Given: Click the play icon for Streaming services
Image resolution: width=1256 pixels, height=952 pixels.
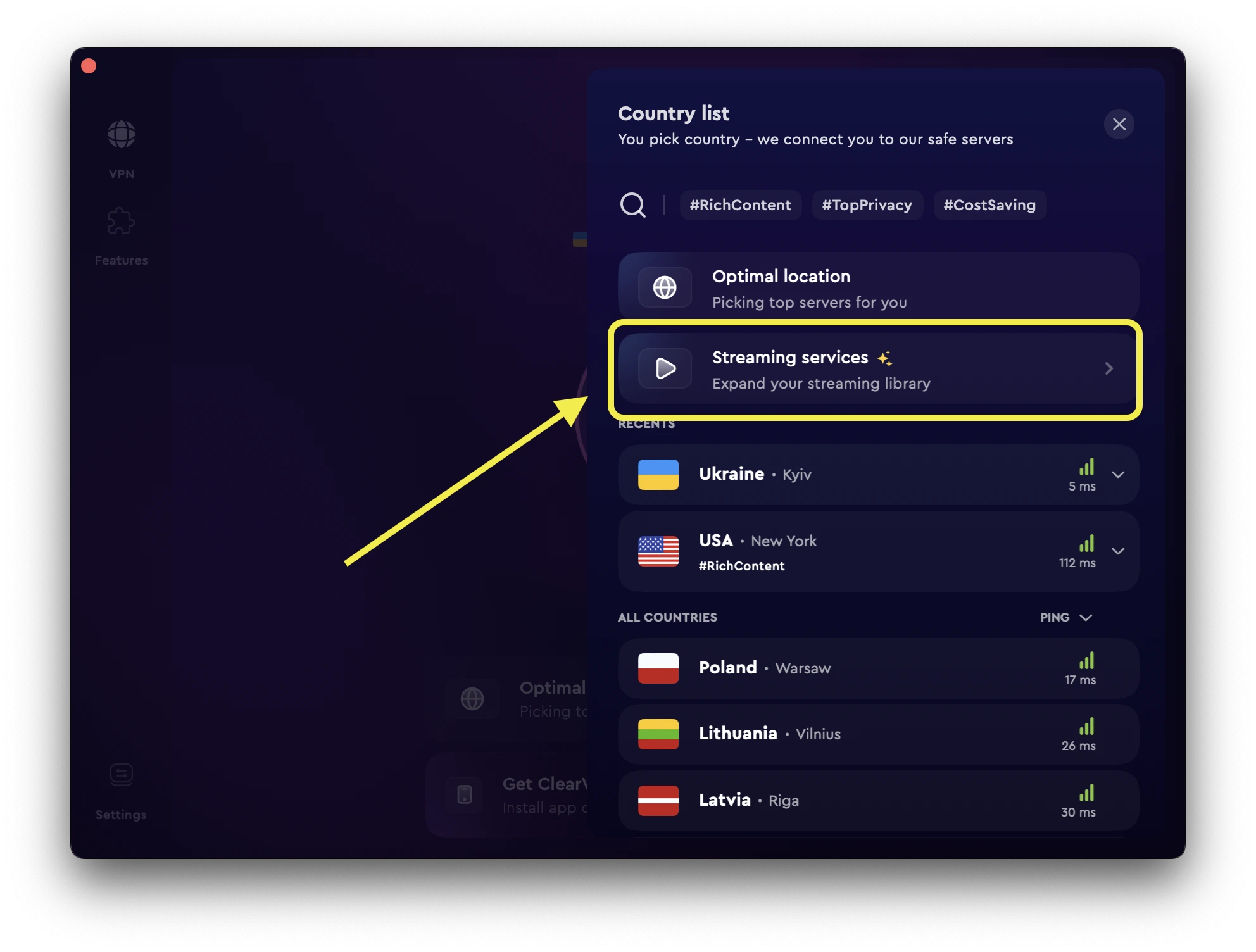Looking at the screenshot, I should pos(664,368).
